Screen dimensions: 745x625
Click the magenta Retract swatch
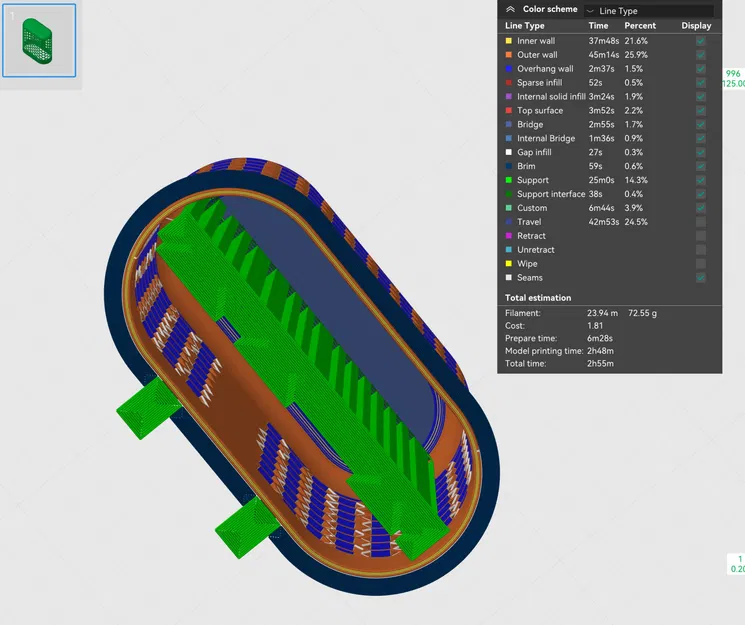509,236
